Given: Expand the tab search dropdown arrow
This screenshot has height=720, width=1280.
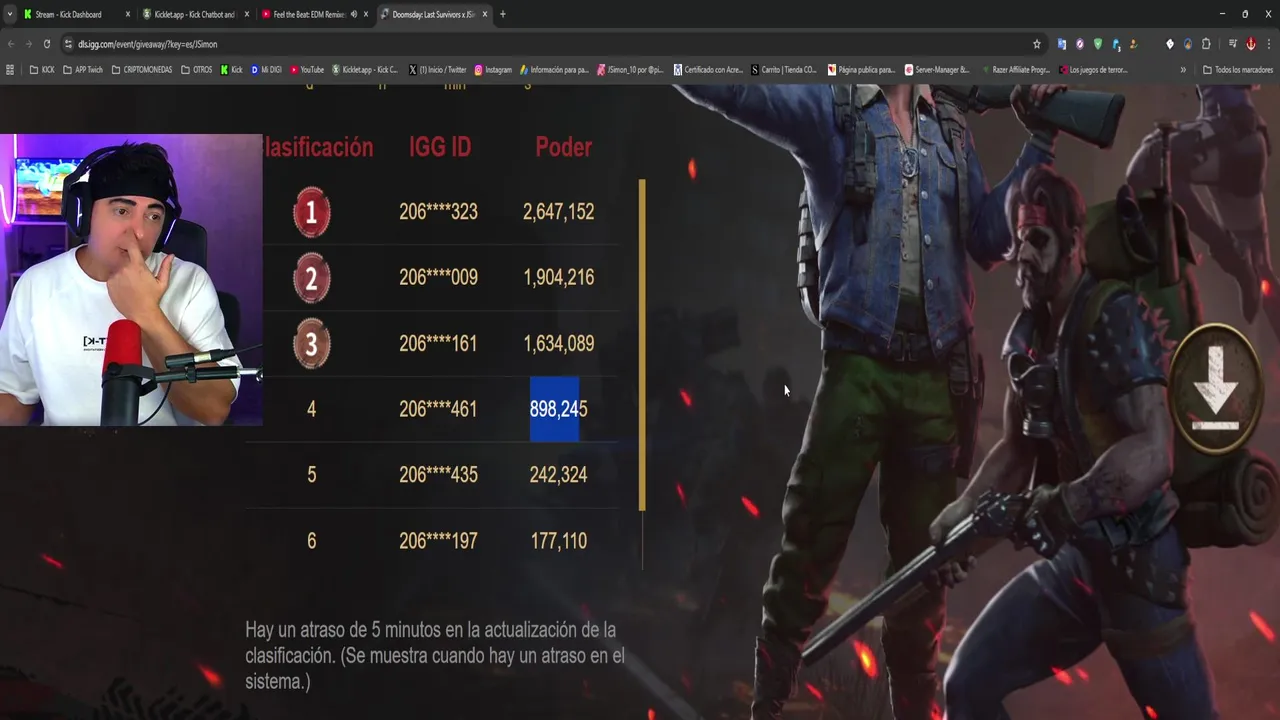Looking at the screenshot, I should point(9,14).
